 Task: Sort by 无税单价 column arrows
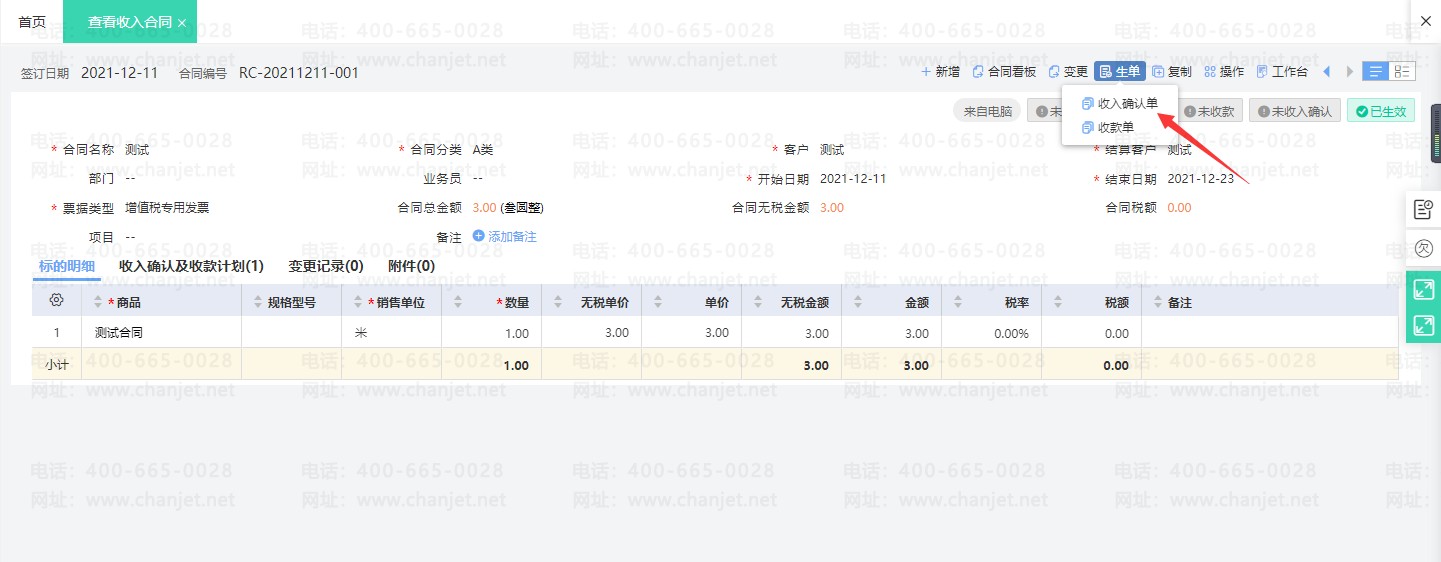coord(558,301)
